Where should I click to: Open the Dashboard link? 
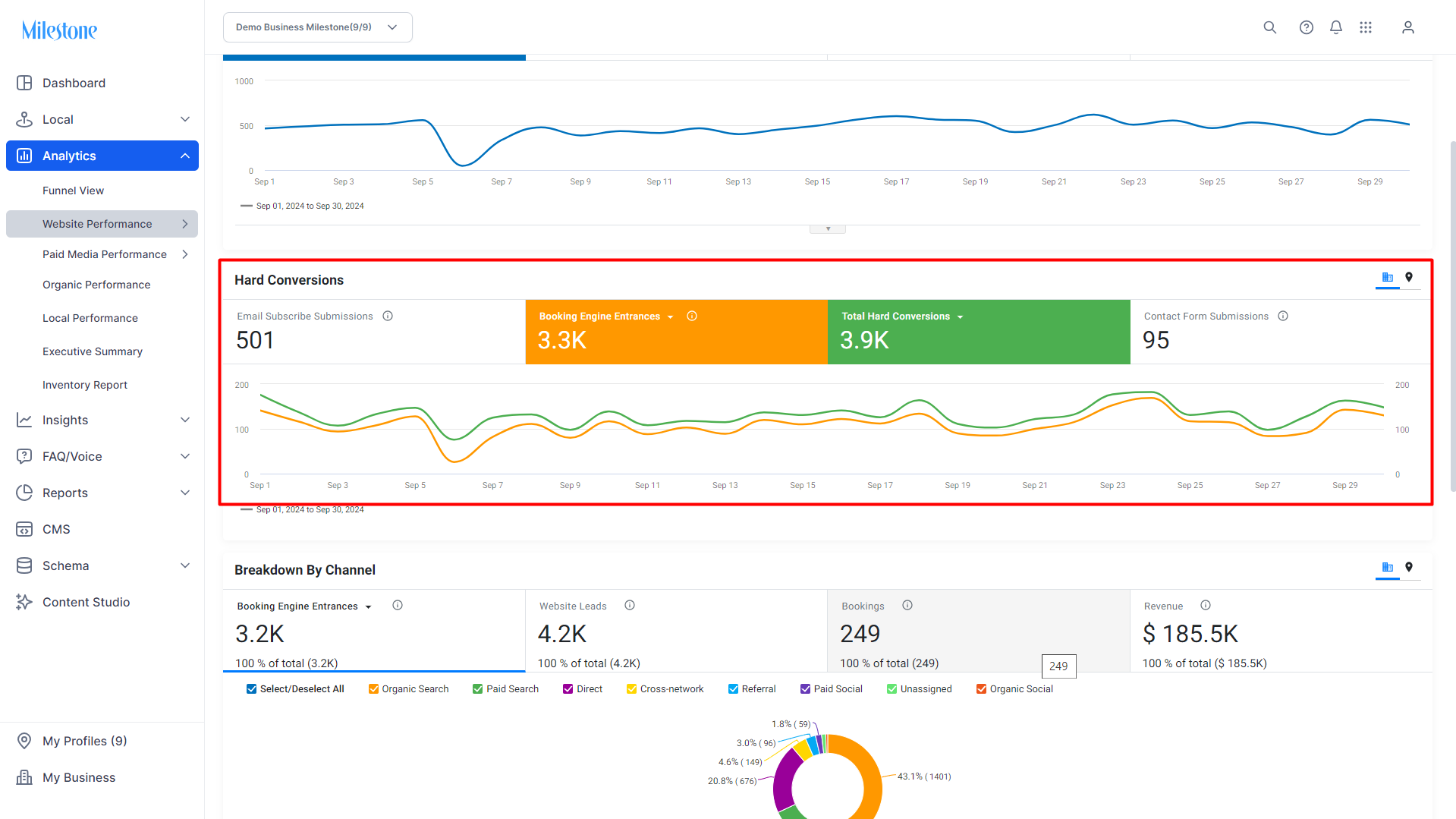point(74,83)
